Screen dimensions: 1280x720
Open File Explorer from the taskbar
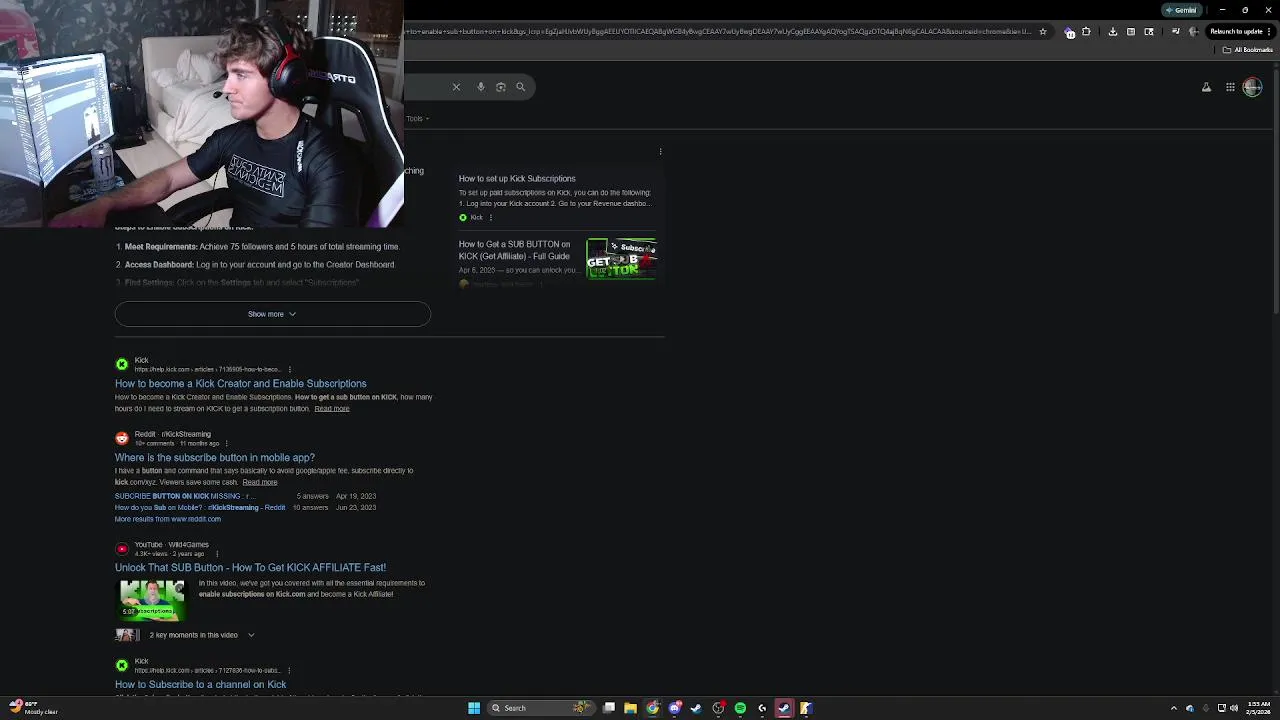pos(630,708)
